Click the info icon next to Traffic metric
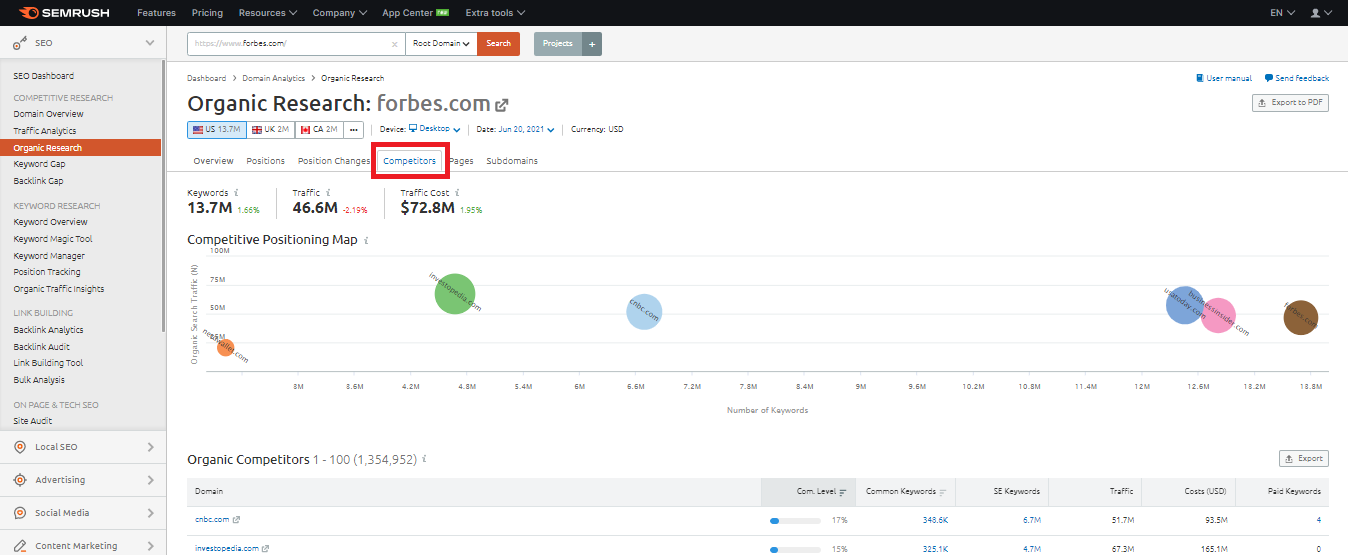Screen dimensions: 1348x555 328,192
